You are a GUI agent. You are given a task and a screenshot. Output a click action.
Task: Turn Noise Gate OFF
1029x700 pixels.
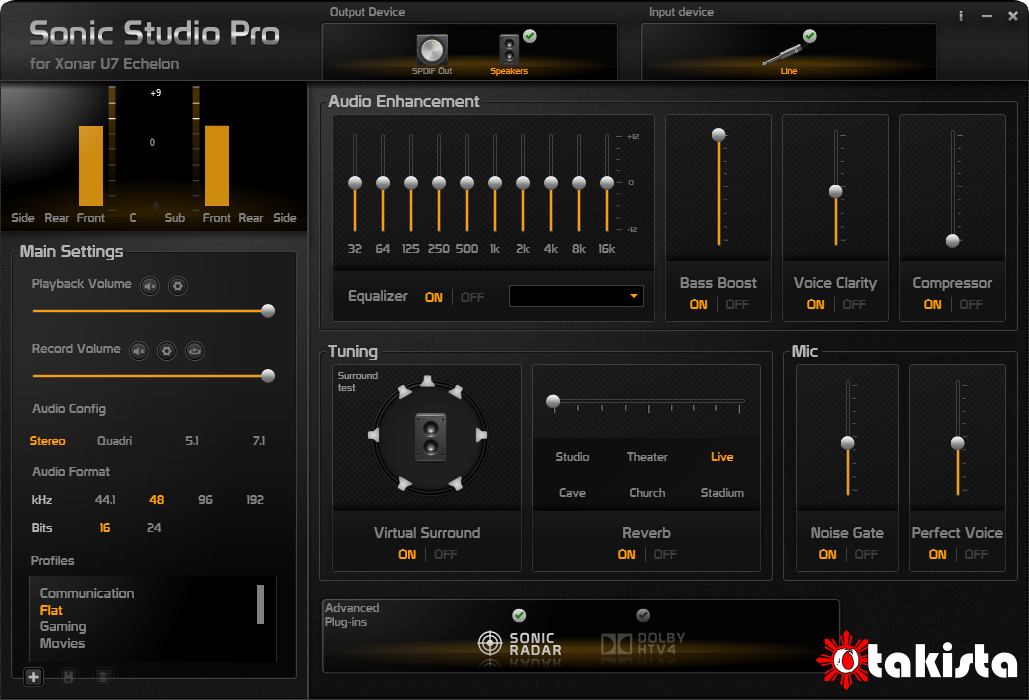coord(866,554)
